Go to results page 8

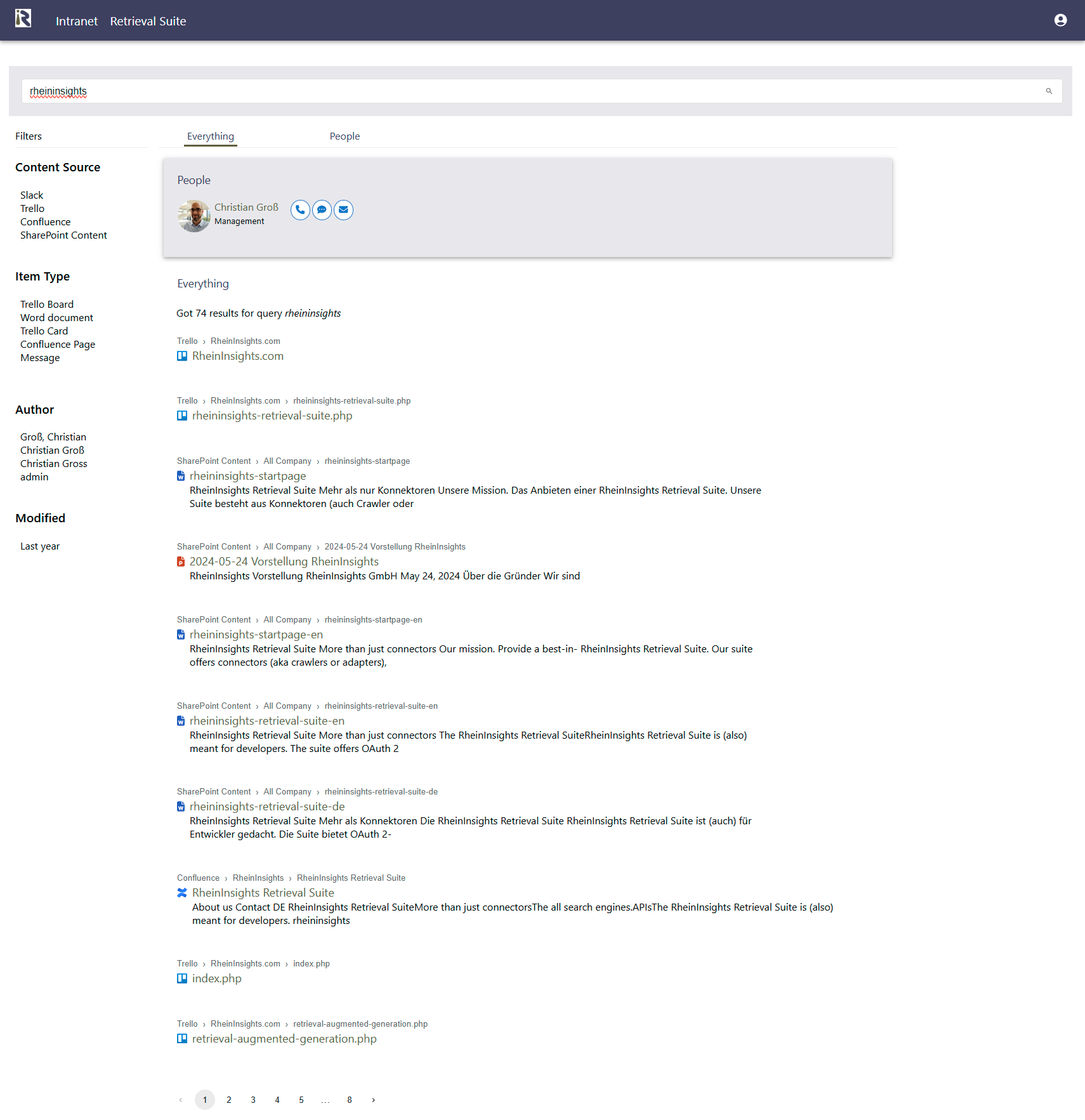pos(350,1100)
